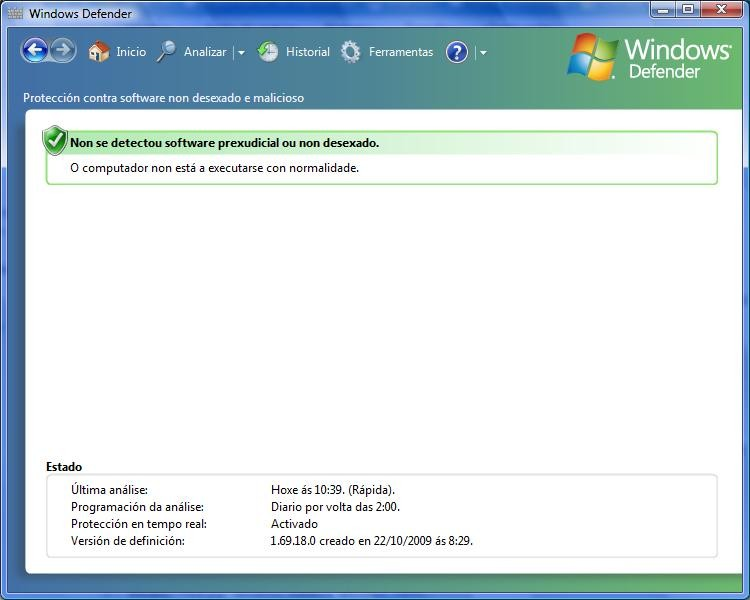Click the forward arrow navigation button
Screen dimensions: 750x600
click(63, 51)
